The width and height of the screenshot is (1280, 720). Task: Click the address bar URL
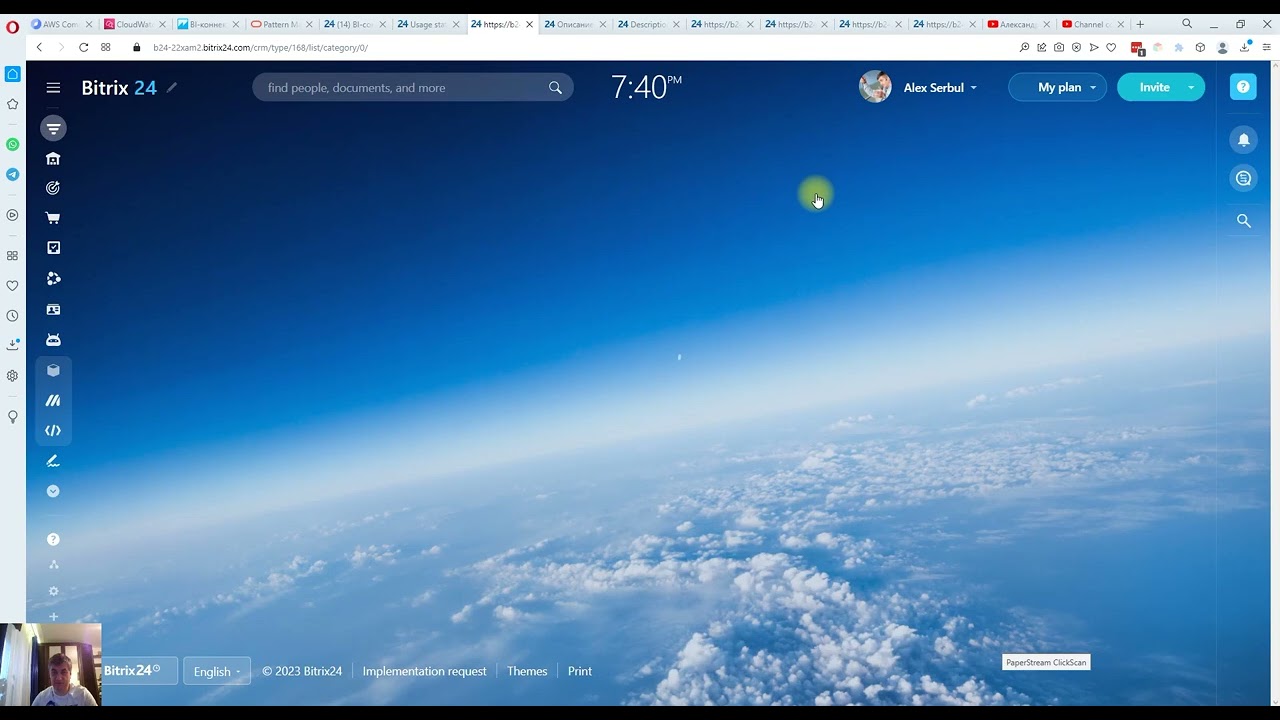(x=260, y=47)
